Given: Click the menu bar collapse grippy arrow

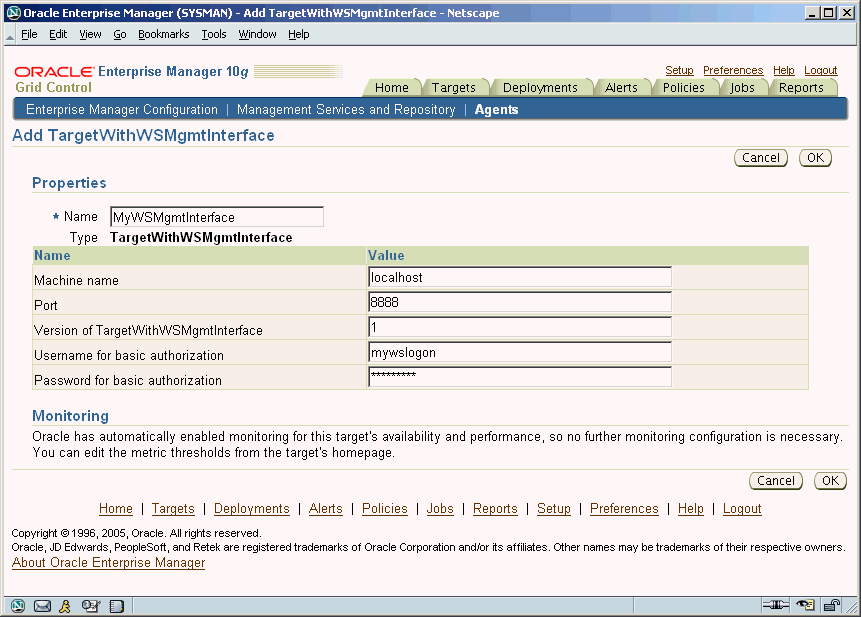Looking at the screenshot, I should click(10, 36).
